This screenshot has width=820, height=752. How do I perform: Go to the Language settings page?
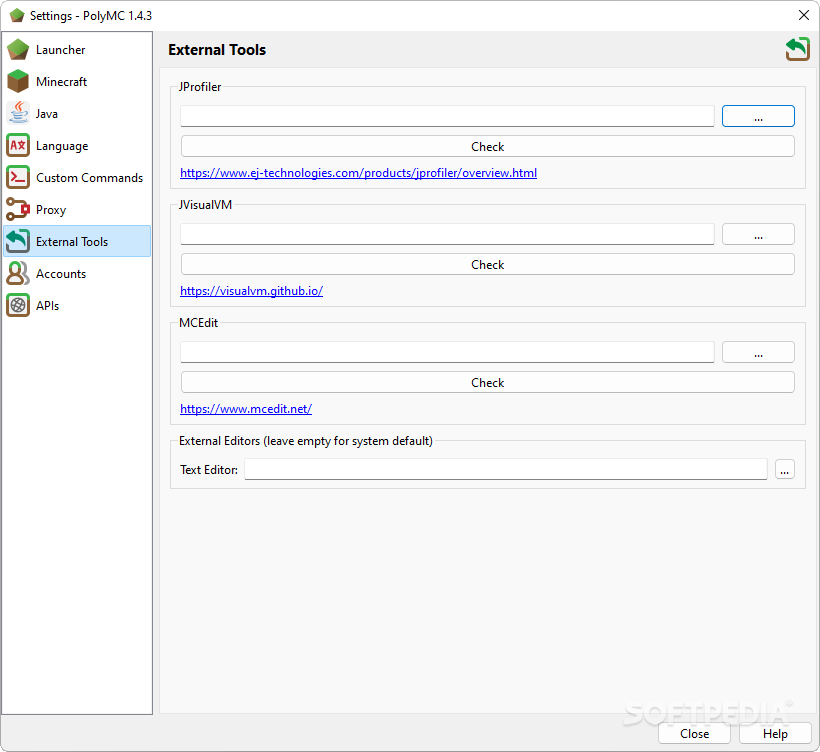(77, 145)
